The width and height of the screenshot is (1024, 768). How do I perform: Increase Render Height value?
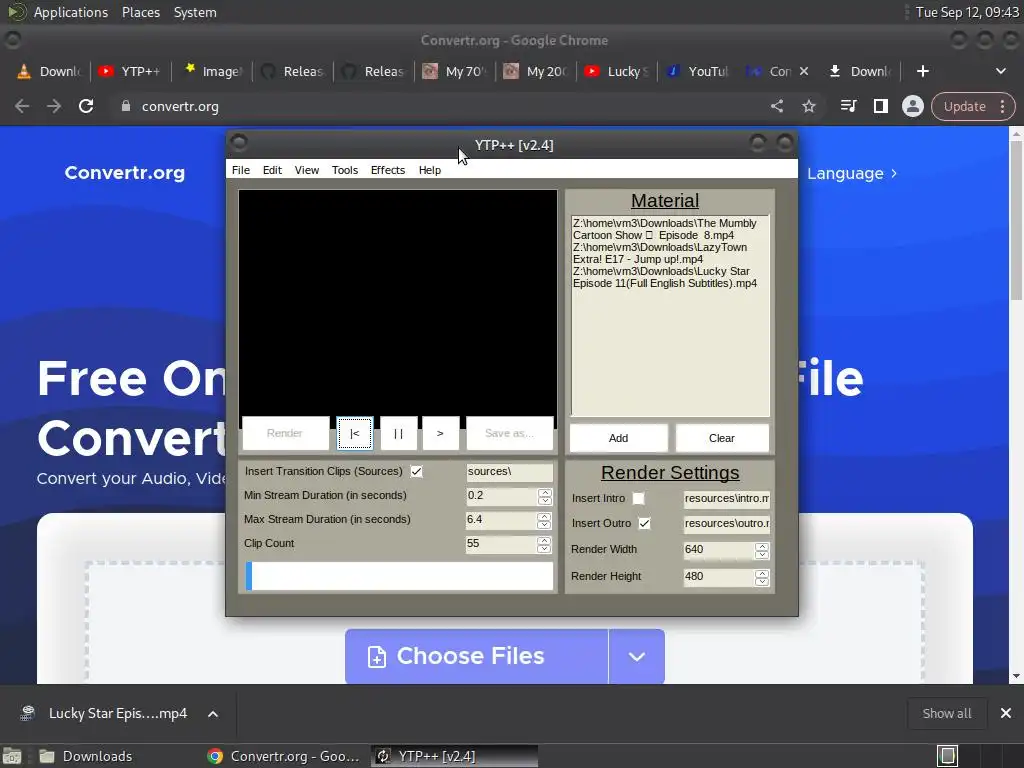pos(761,573)
